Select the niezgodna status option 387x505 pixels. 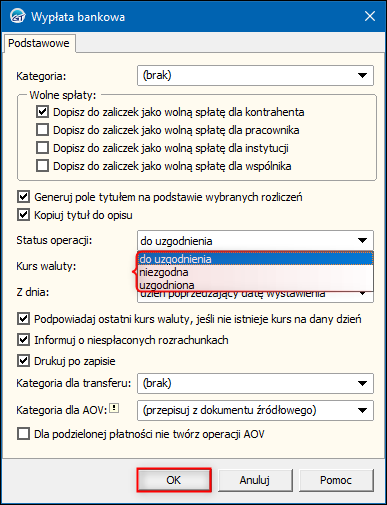coord(255,272)
